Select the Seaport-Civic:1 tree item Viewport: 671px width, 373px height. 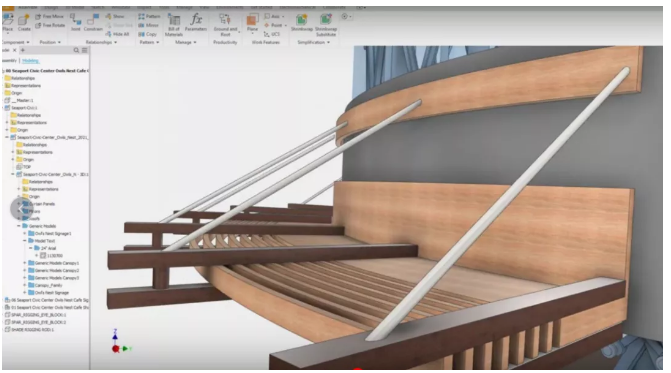(21, 108)
